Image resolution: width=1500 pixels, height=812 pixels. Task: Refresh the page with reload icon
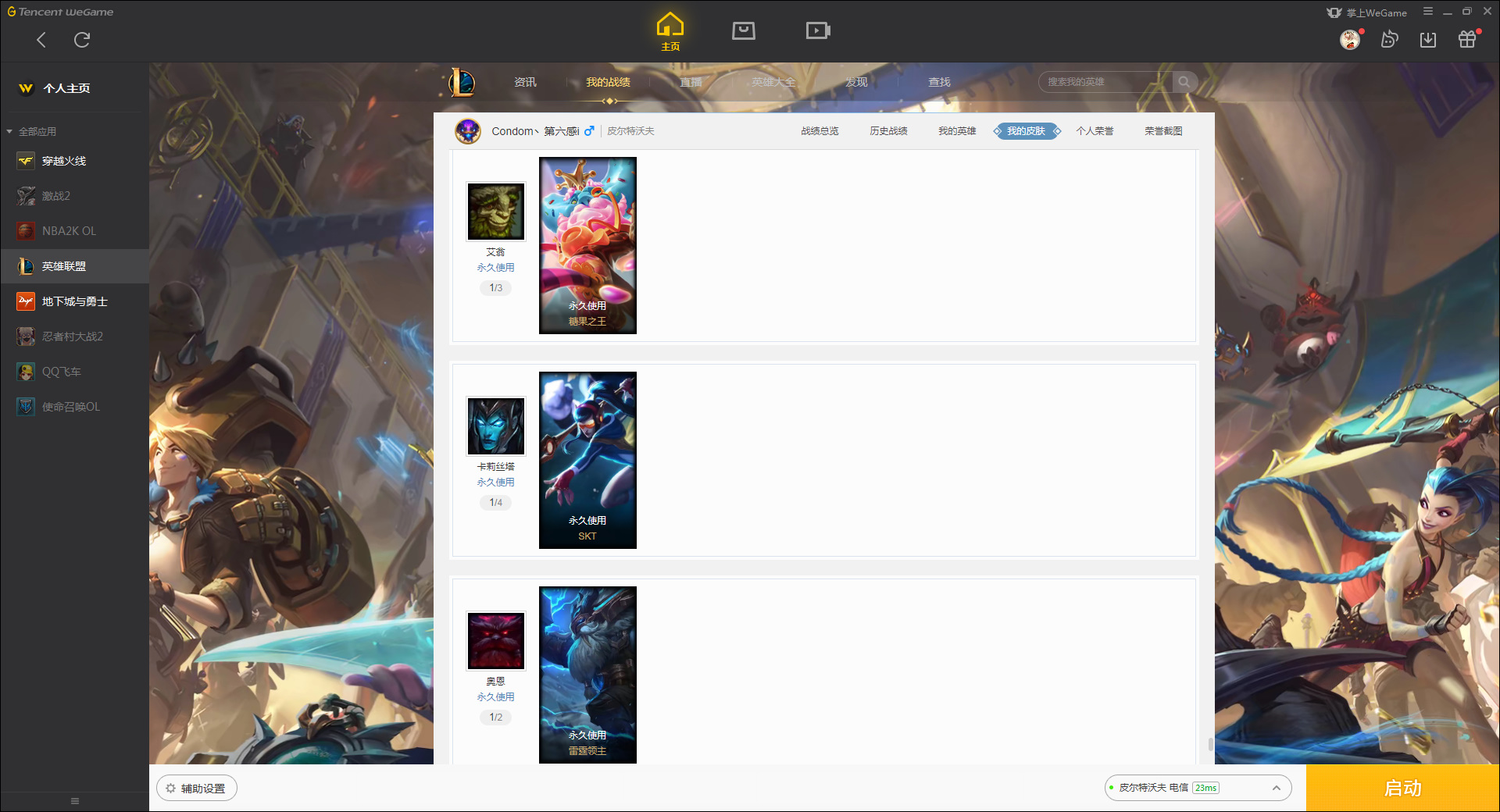82,40
